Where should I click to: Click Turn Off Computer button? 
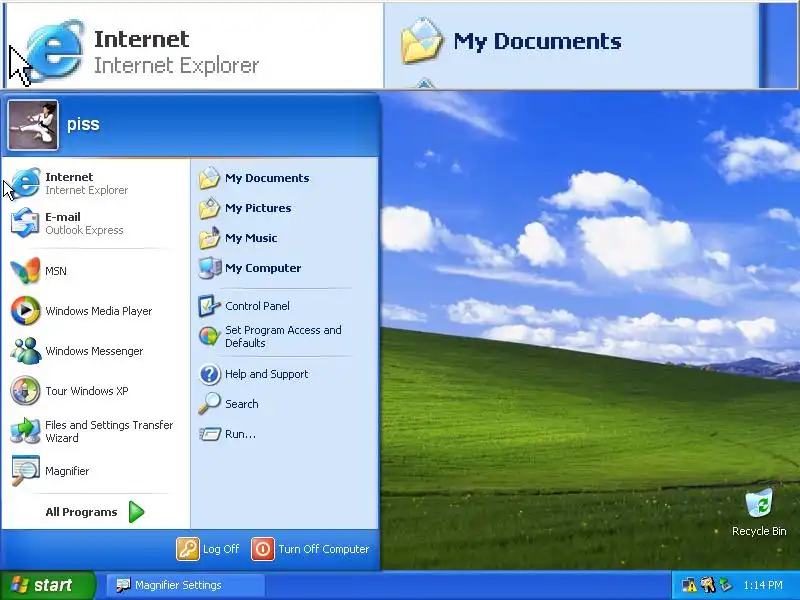tap(310, 549)
